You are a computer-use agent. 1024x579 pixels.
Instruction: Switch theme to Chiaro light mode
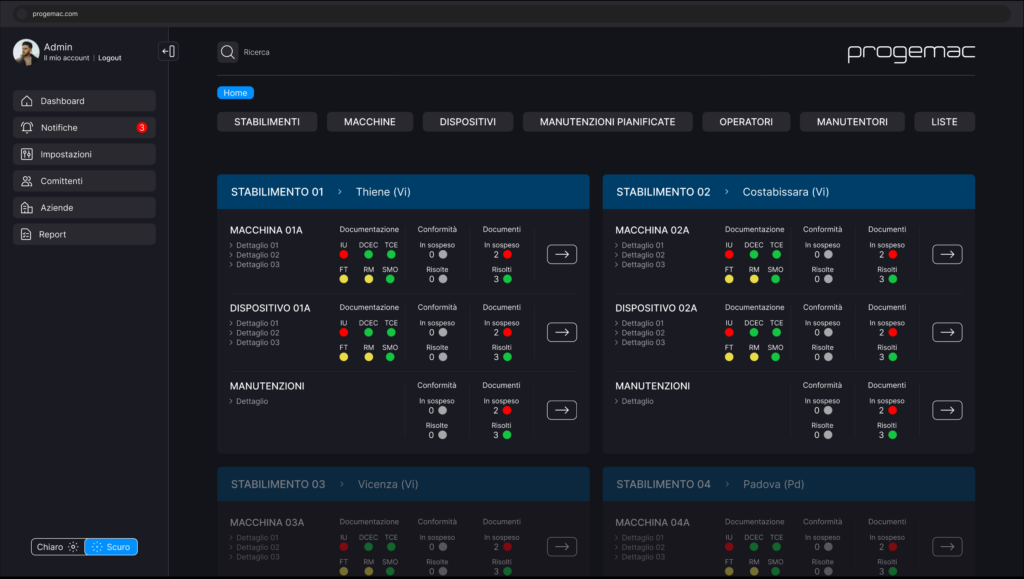[x=57, y=547]
